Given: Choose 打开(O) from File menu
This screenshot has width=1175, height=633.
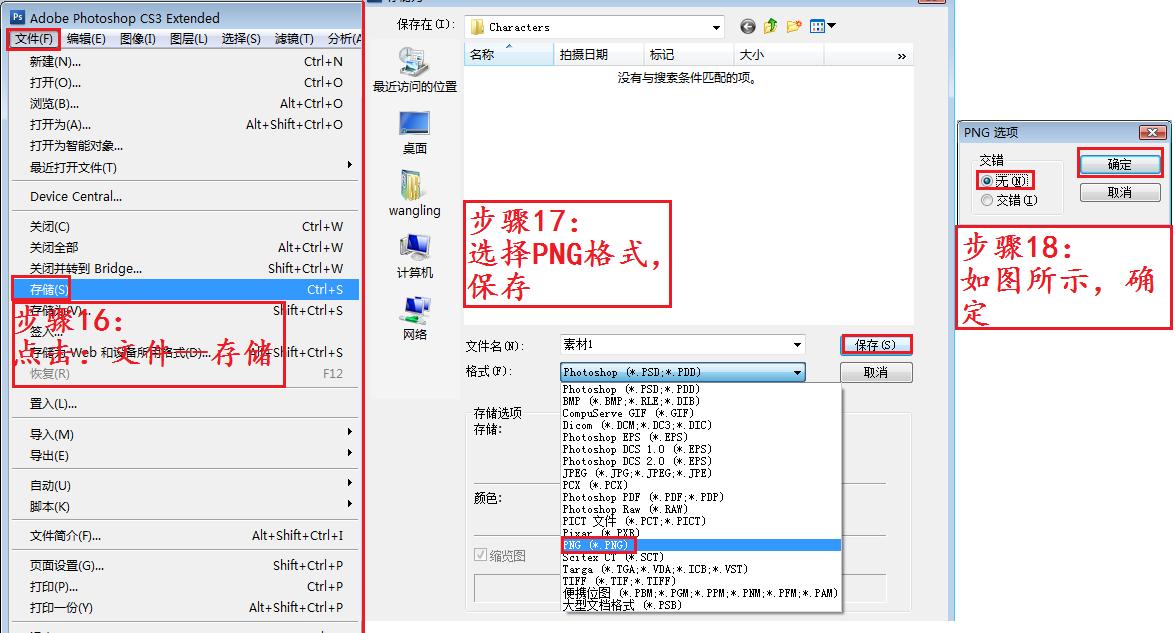Looking at the screenshot, I should click(186, 82).
